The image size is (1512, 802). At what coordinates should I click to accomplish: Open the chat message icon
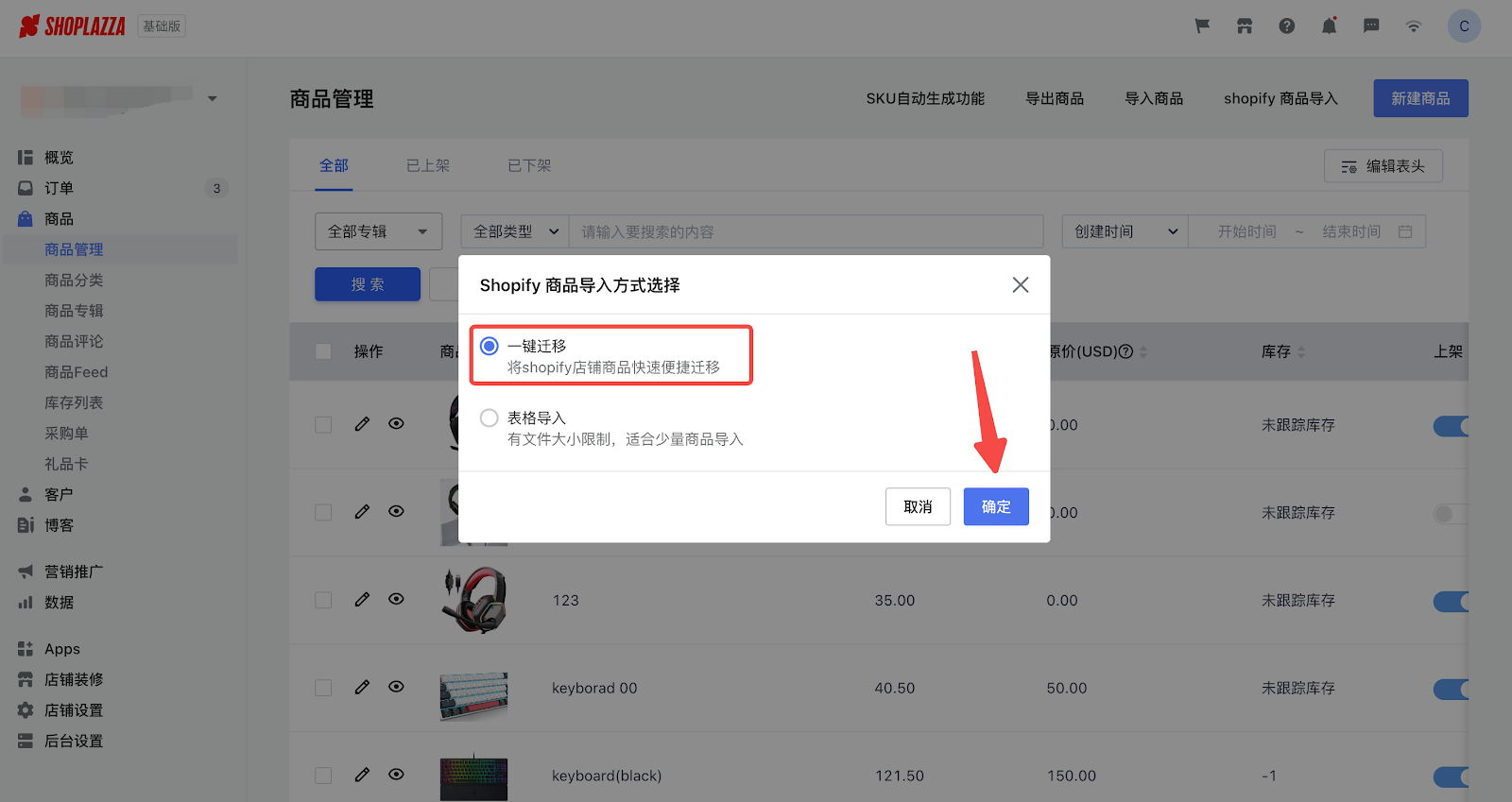coord(1371,26)
